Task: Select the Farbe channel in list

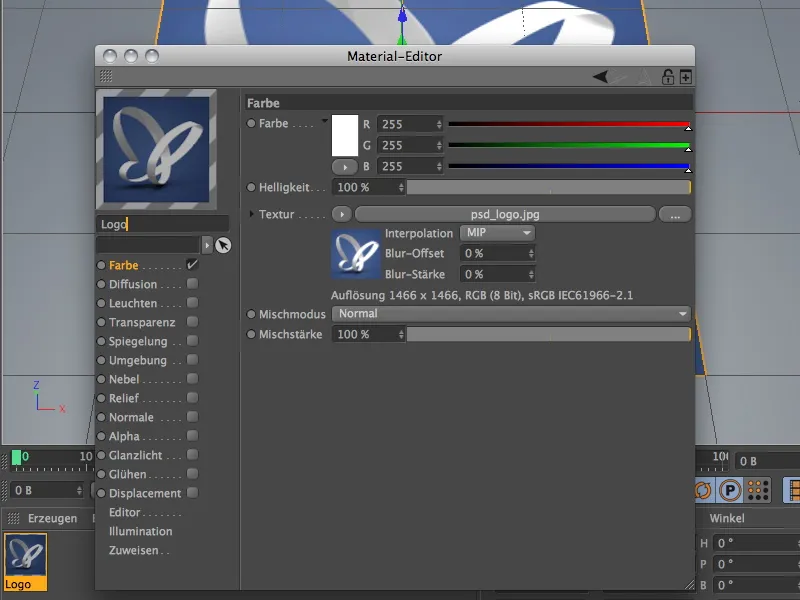Action: (123, 265)
